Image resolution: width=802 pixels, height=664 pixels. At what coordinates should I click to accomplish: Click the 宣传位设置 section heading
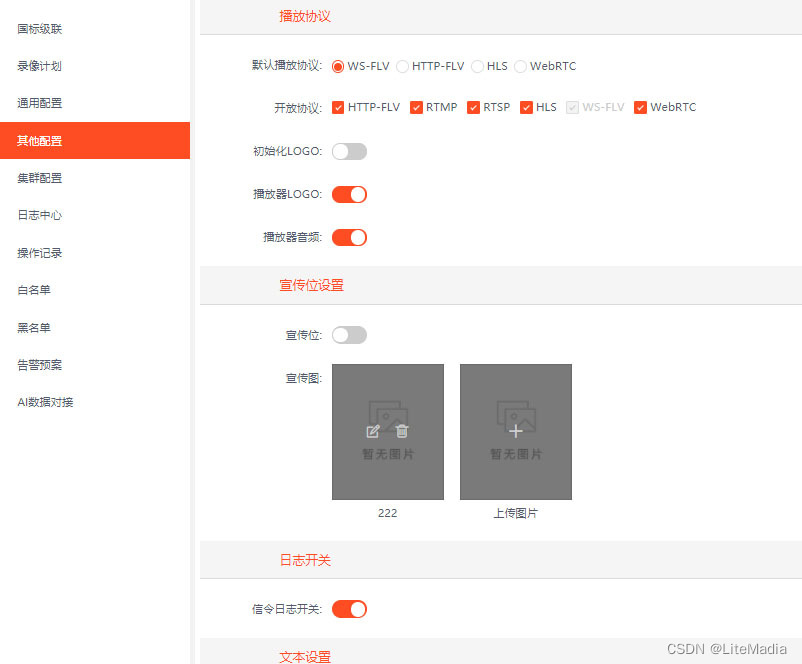coord(311,285)
